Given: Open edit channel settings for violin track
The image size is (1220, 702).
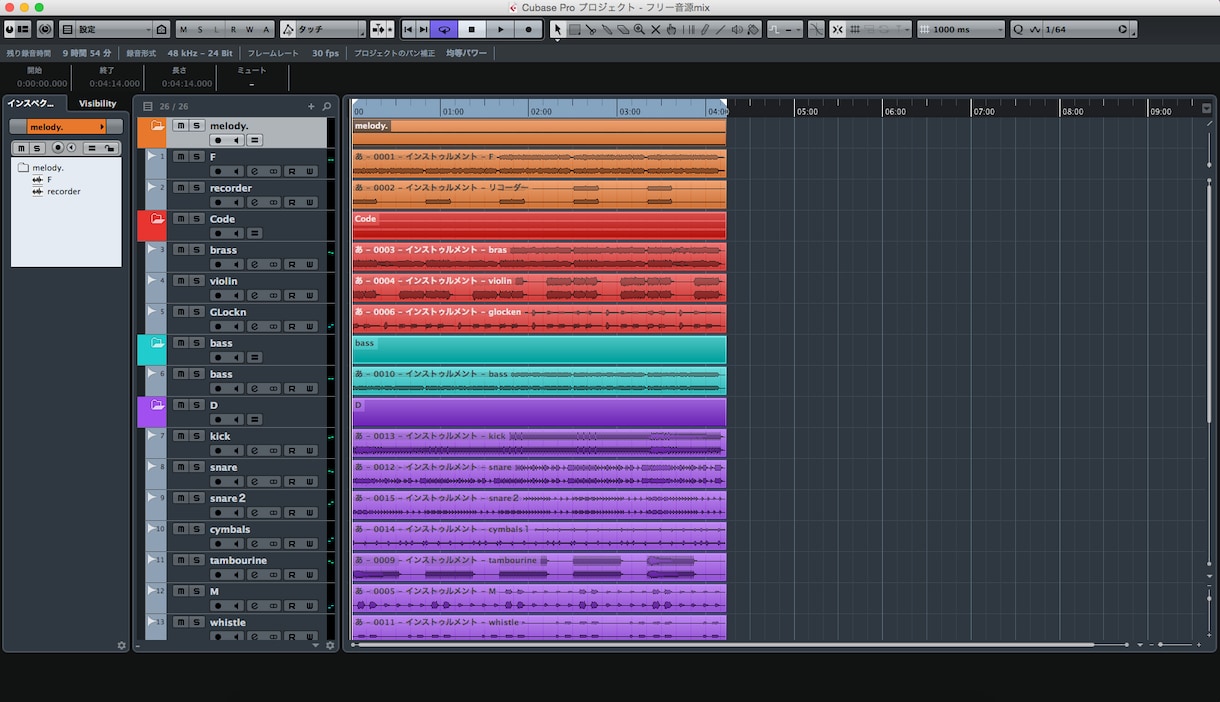Looking at the screenshot, I should (254, 296).
